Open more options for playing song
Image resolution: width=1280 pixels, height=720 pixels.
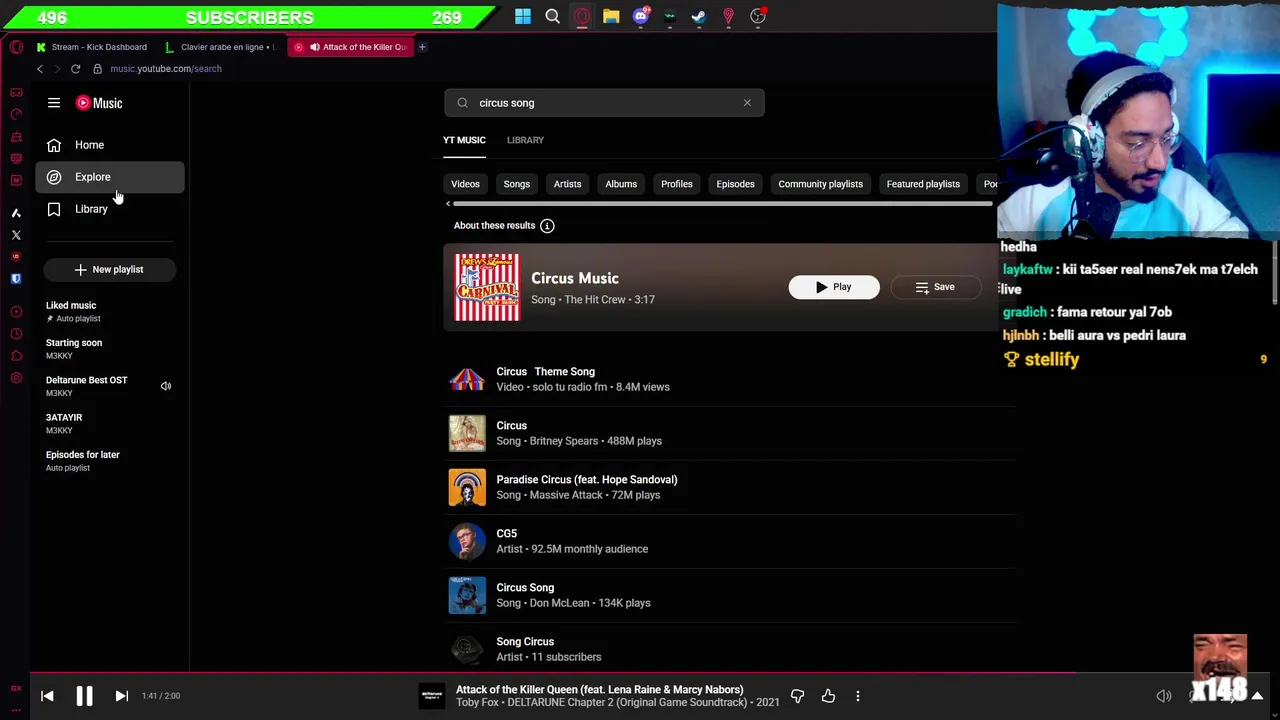point(857,696)
